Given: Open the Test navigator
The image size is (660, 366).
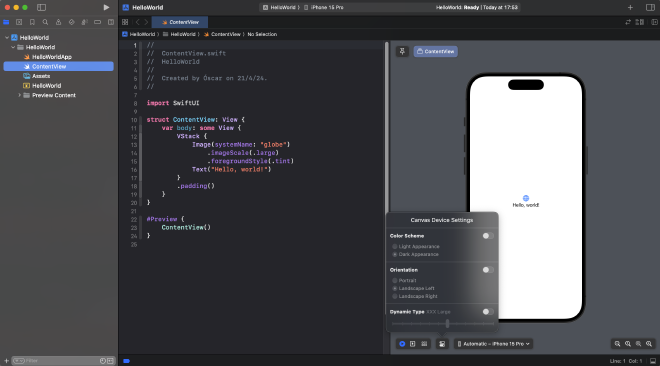Looking at the screenshot, I should point(71,22).
